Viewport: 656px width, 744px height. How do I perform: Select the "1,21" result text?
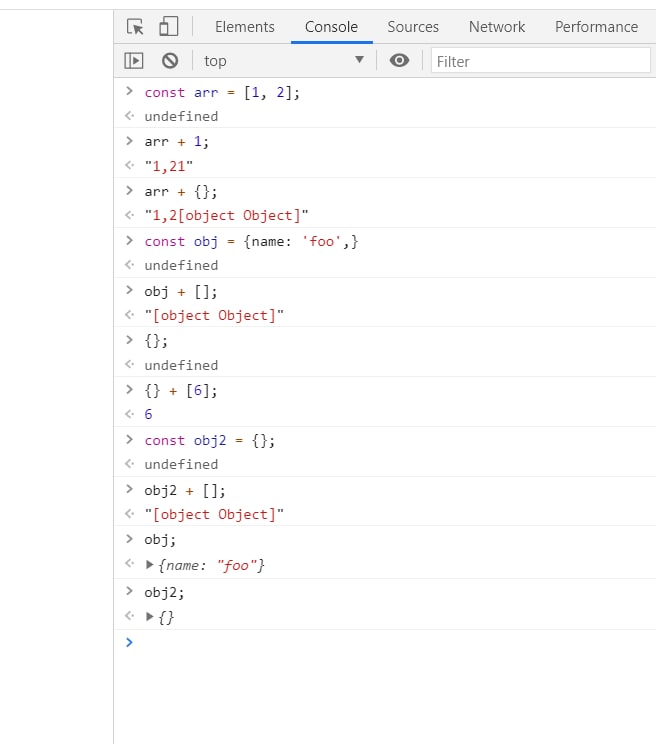(x=169, y=166)
